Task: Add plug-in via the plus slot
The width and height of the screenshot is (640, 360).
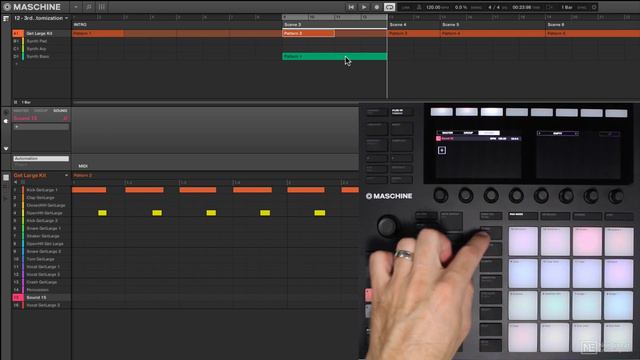Action: (41, 127)
